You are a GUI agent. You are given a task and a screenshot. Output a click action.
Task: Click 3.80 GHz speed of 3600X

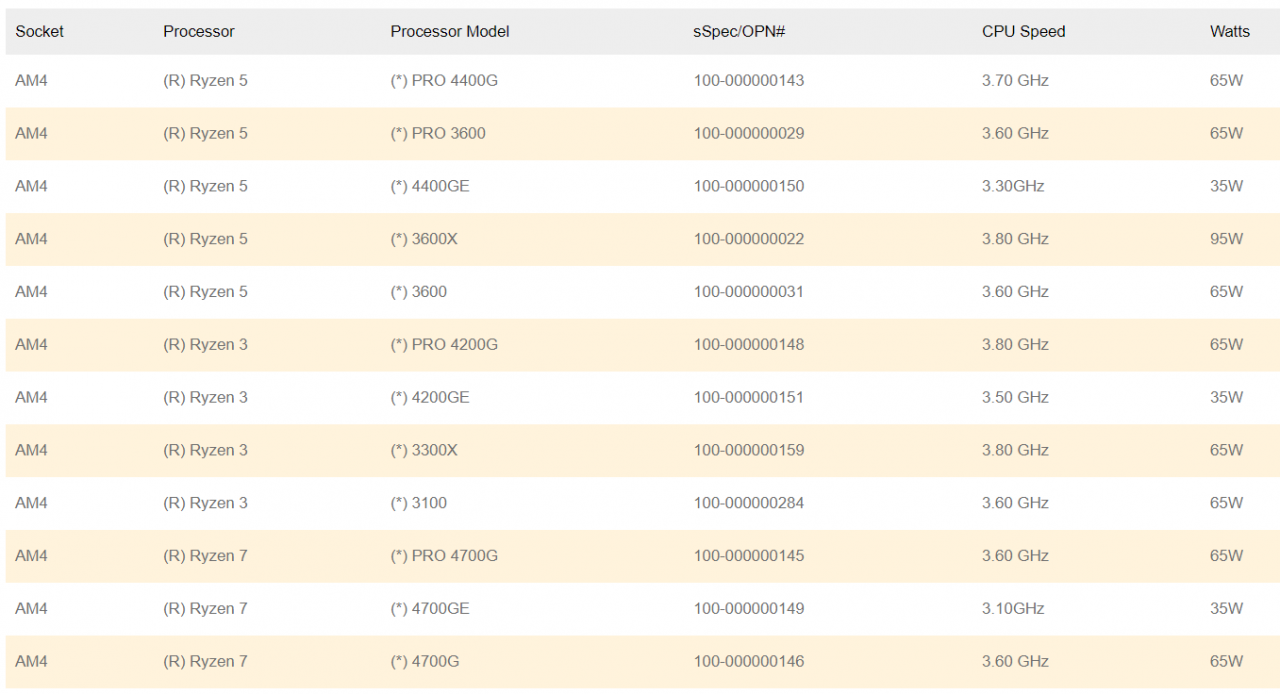point(1015,240)
